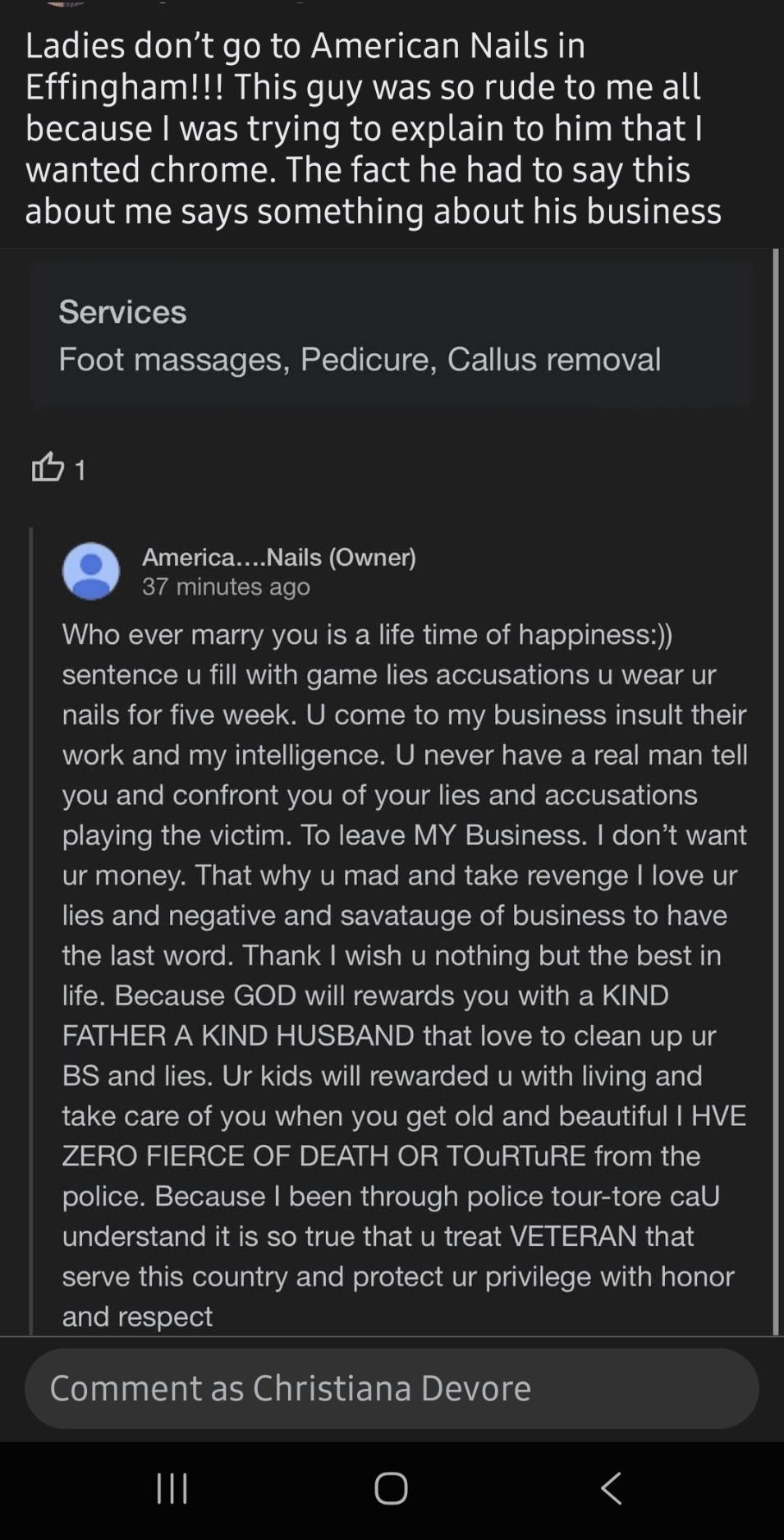The height and width of the screenshot is (1540, 784).
Task: Tap the post caption starting 'Ladies don't go'
Action: click(374, 127)
